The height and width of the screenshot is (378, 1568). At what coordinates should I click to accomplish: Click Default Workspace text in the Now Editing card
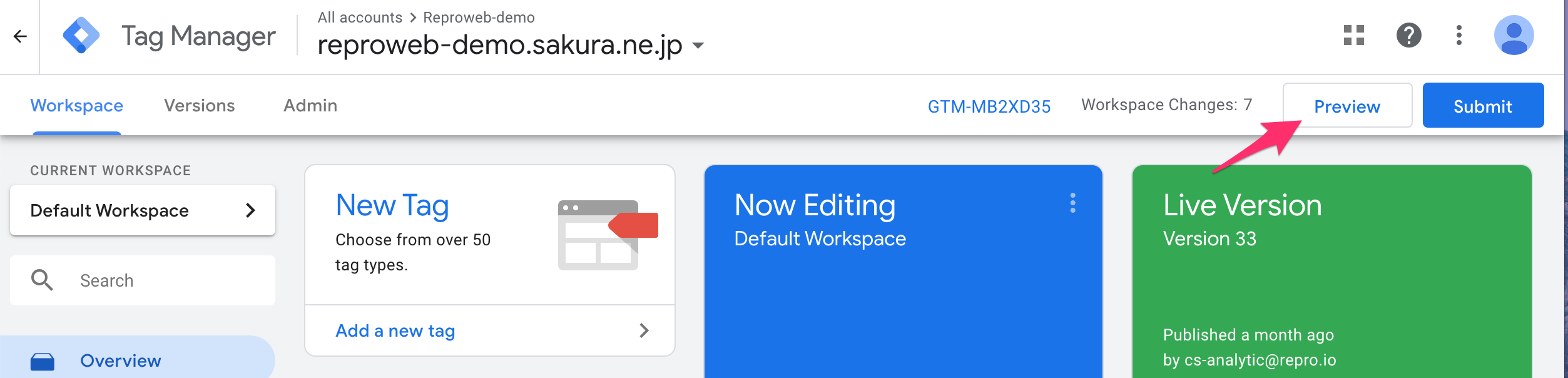[820, 238]
